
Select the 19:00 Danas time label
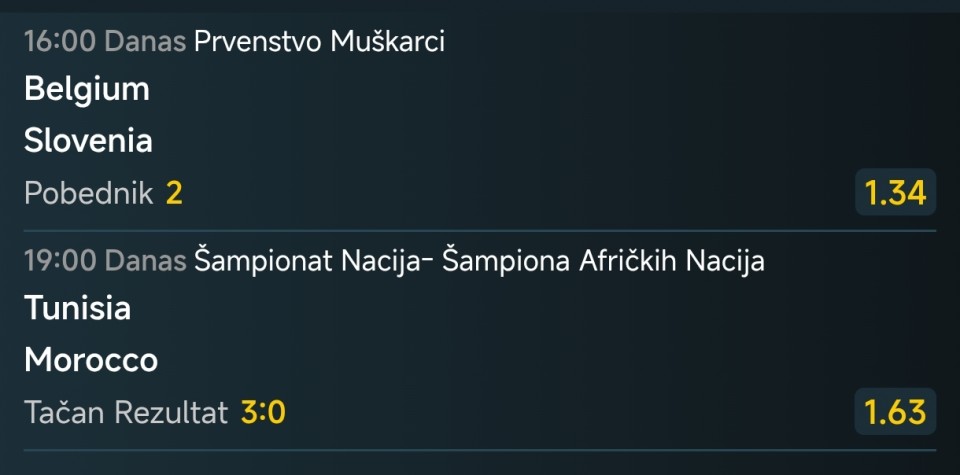pyautogui.click(x=105, y=262)
